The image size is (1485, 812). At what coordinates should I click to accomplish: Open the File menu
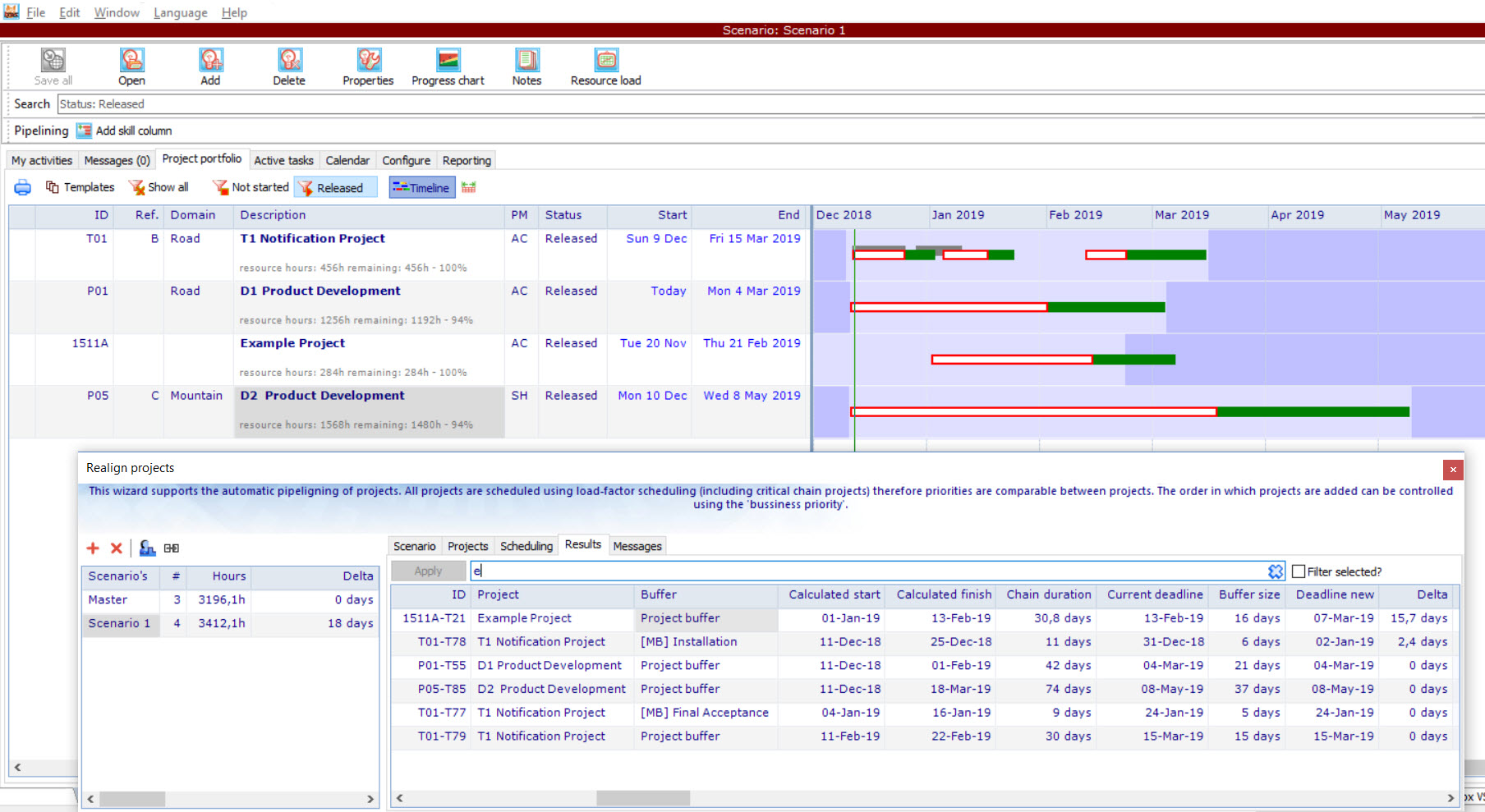click(36, 12)
